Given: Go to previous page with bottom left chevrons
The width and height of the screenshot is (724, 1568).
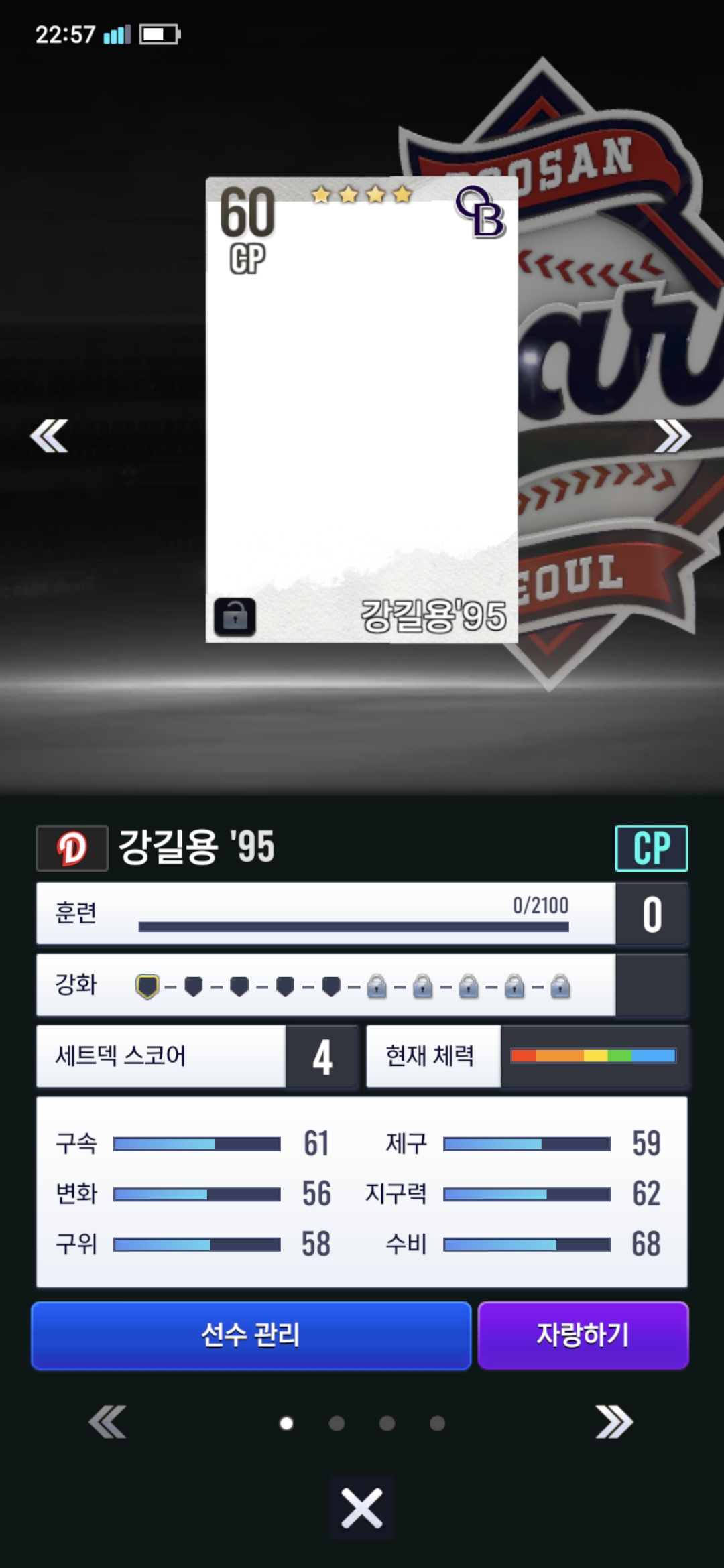Looking at the screenshot, I should (107, 1423).
